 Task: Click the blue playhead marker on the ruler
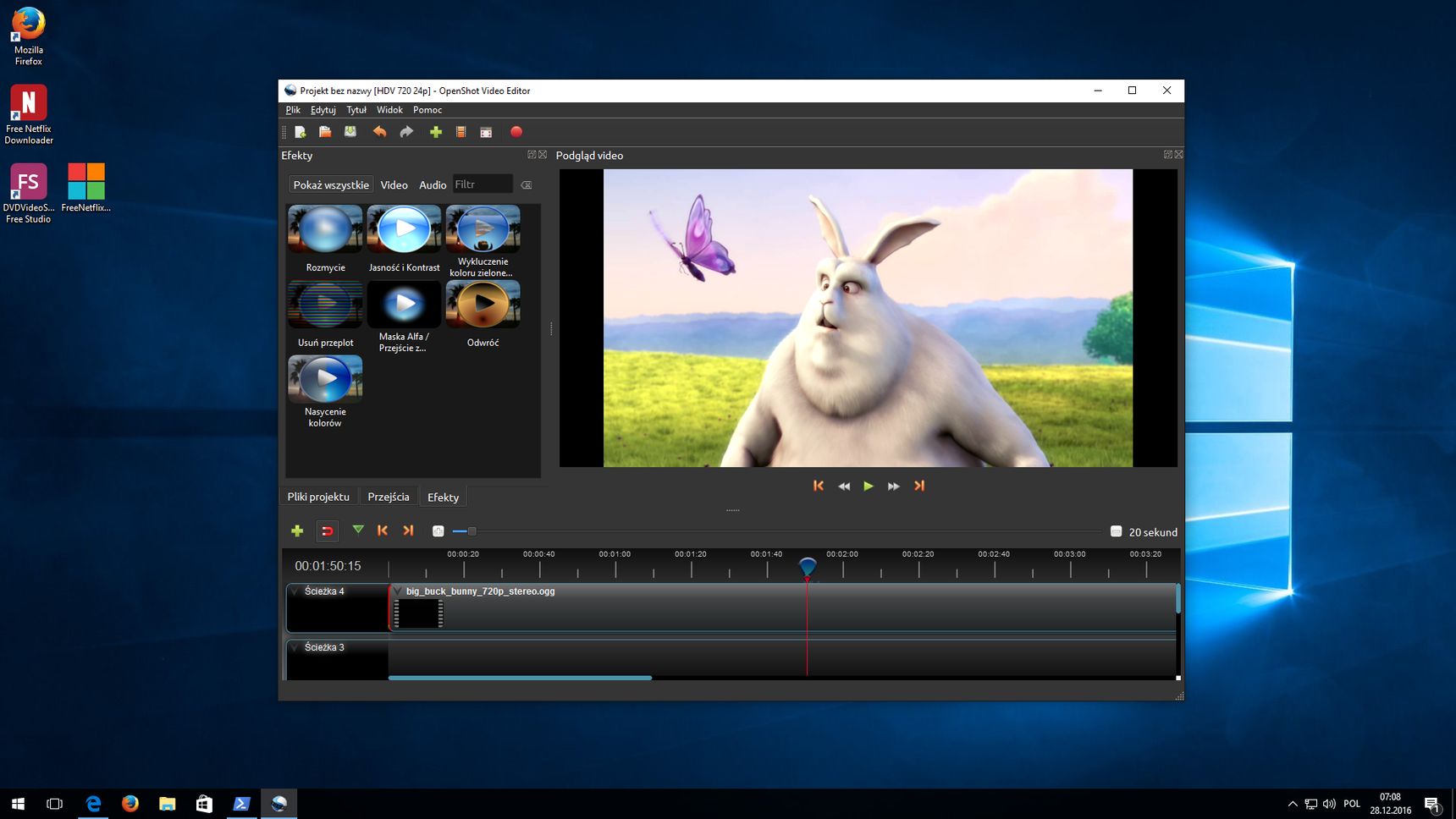pos(808,566)
